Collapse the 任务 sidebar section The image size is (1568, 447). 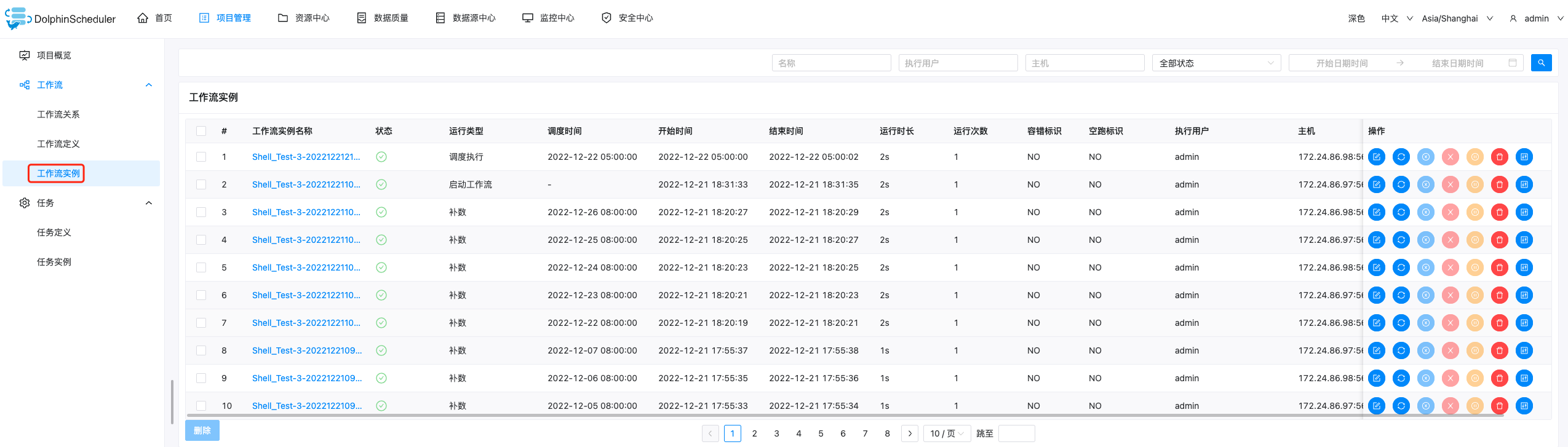click(149, 203)
